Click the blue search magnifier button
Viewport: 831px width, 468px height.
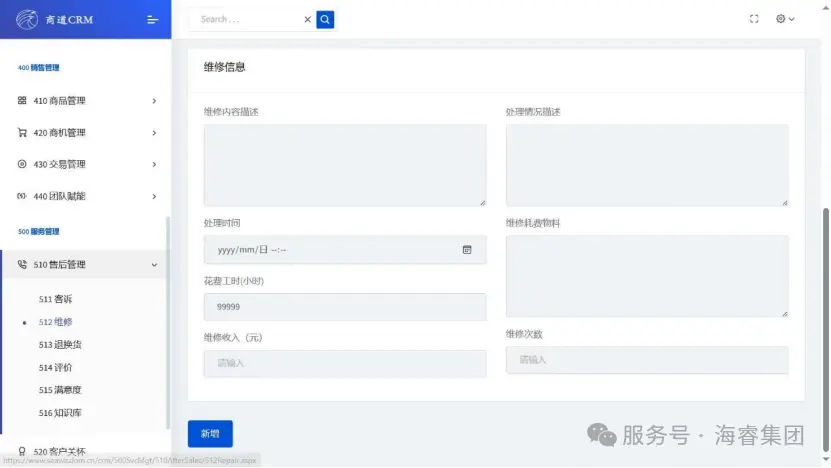pyautogui.click(x=325, y=19)
